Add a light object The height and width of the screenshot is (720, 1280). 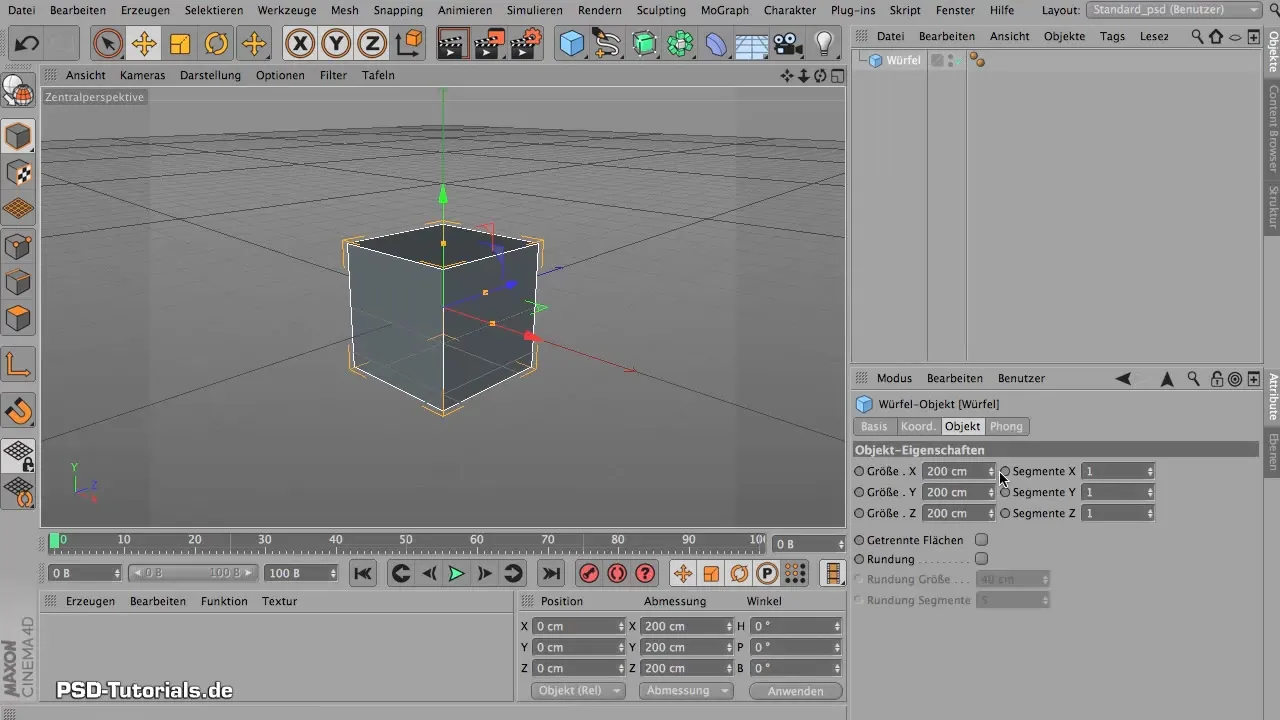[x=824, y=44]
